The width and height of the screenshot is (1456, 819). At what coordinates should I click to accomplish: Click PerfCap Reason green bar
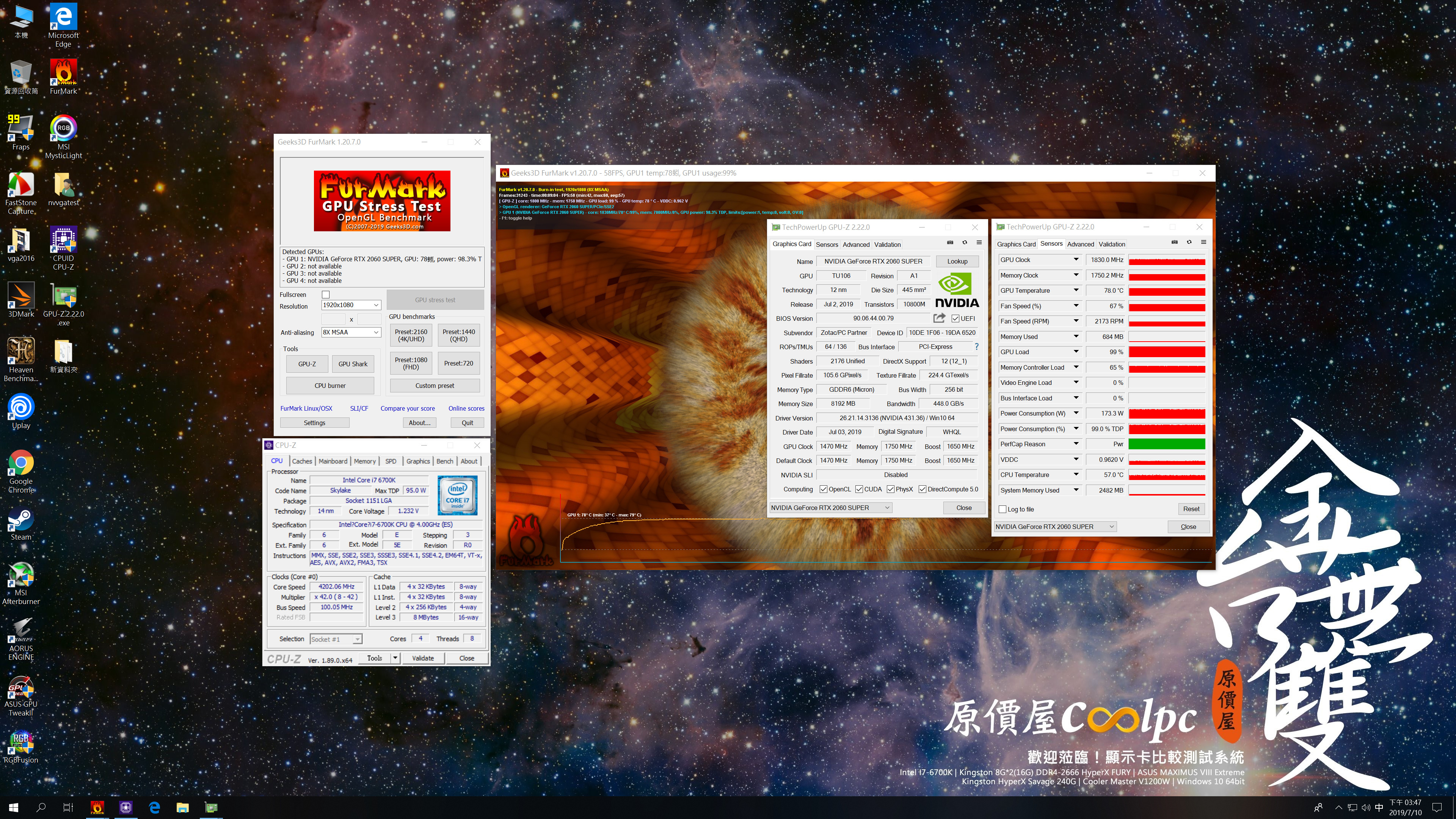point(1167,444)
